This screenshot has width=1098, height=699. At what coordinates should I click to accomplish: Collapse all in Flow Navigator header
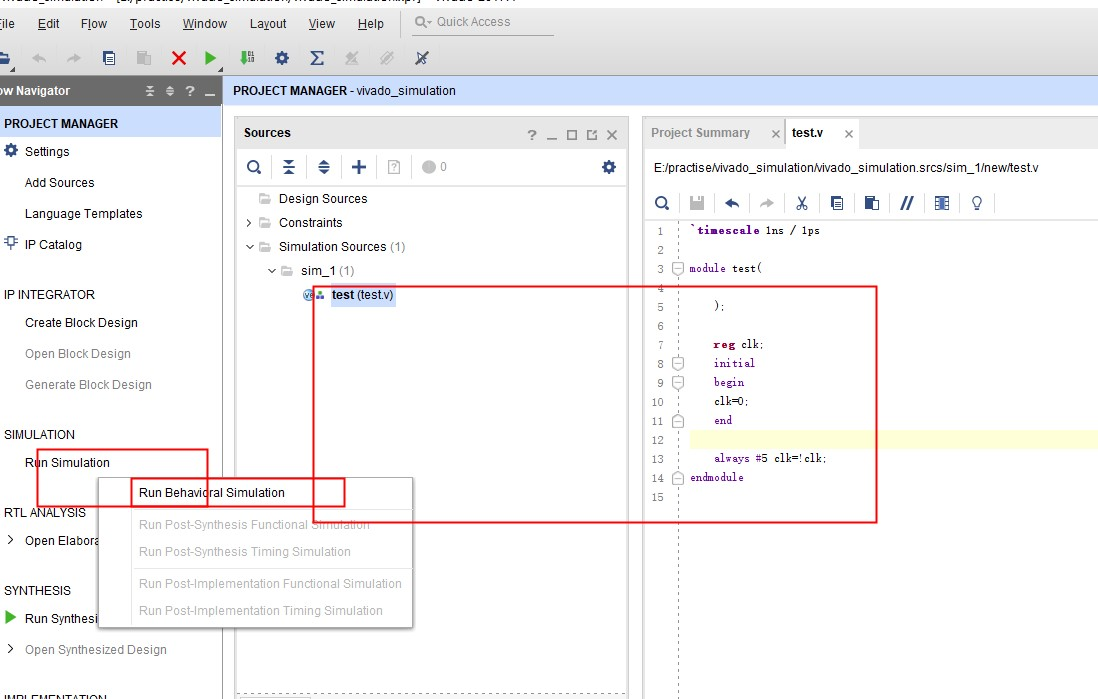click(x=150, y=91)
